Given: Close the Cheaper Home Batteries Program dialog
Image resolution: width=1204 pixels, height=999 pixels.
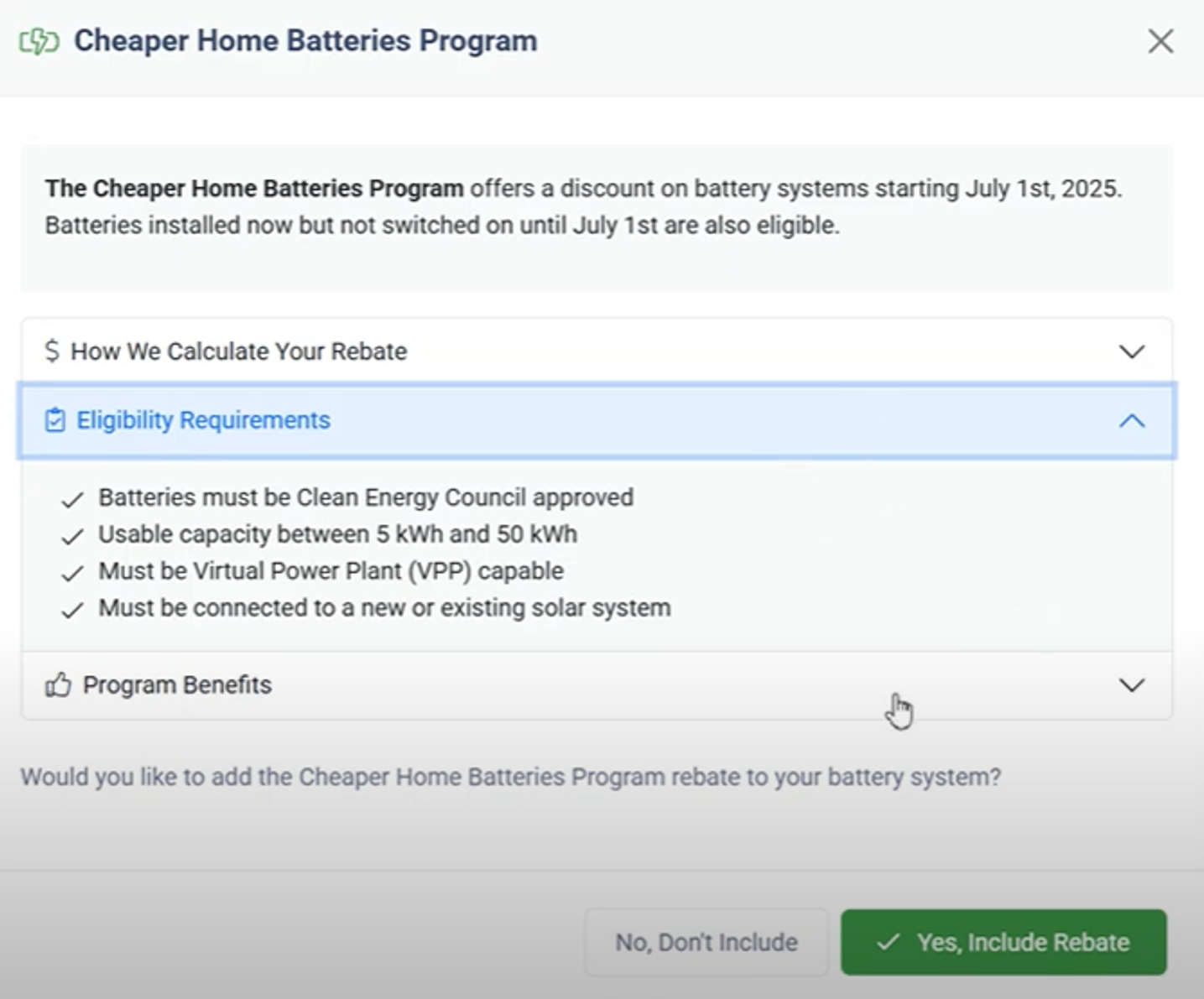Looking at the screenshot, I should point(1160,40).
